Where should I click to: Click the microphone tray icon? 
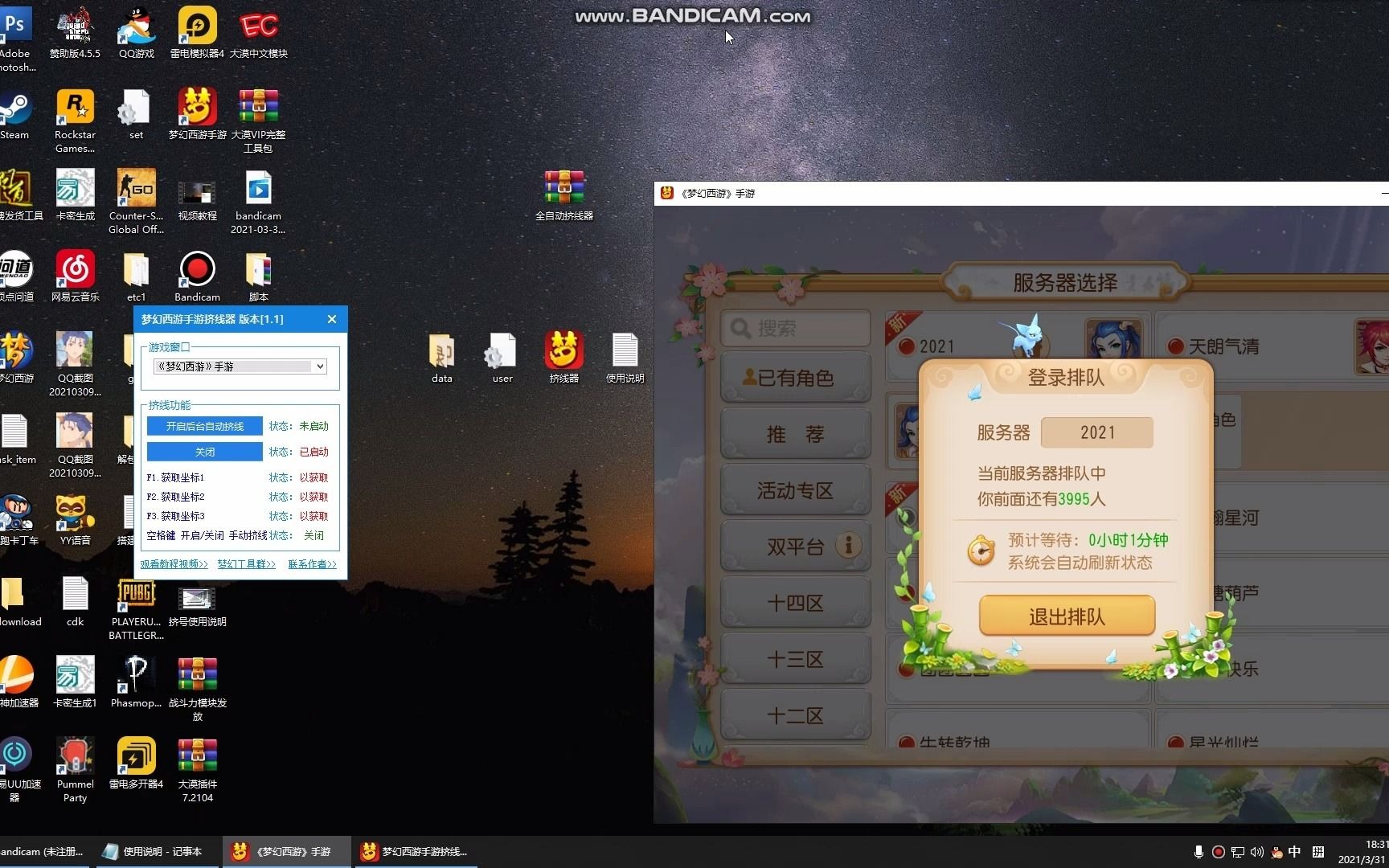coord(1198,852)
